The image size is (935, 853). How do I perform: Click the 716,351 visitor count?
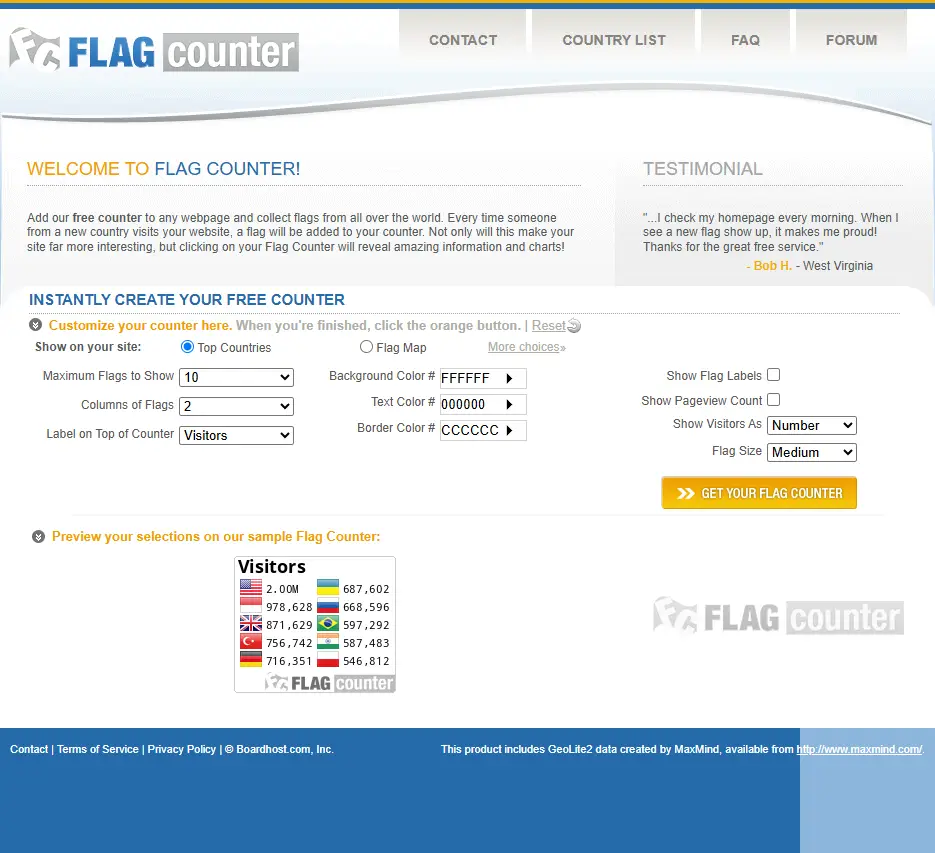[289, 662]
